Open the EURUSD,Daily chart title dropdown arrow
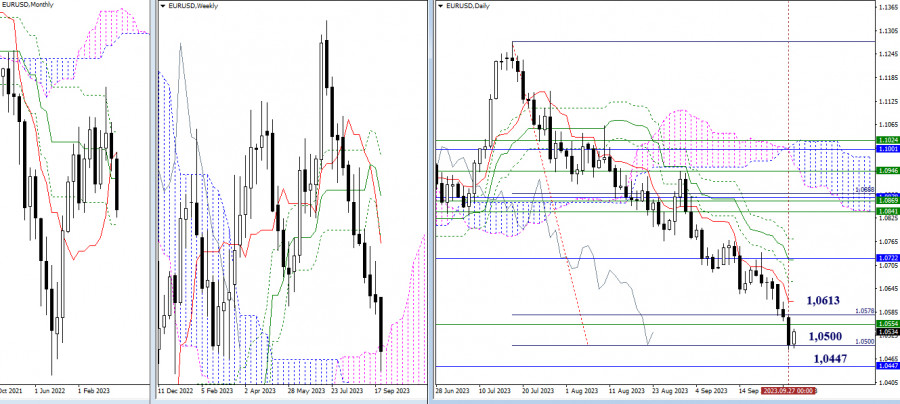This screenshot has height=404, width=900. [440, 6]
